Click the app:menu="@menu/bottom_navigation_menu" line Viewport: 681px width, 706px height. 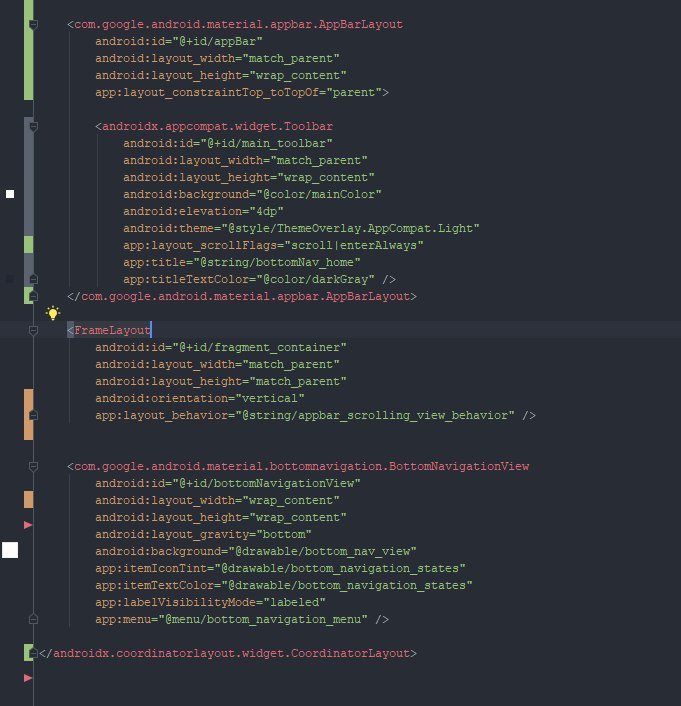pos(242,620)
